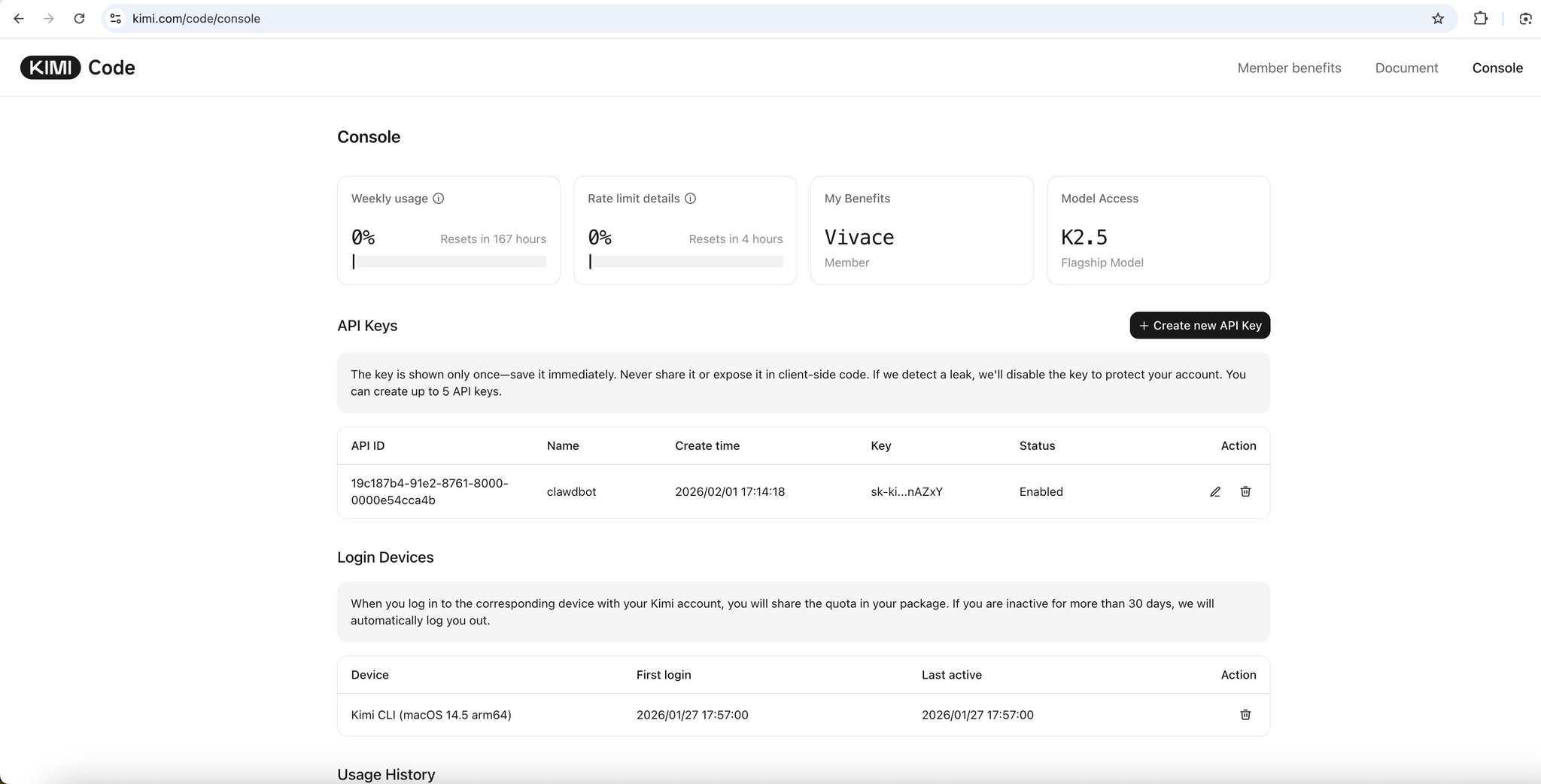Remove Kimi CLI login device

pos(1245,715)
